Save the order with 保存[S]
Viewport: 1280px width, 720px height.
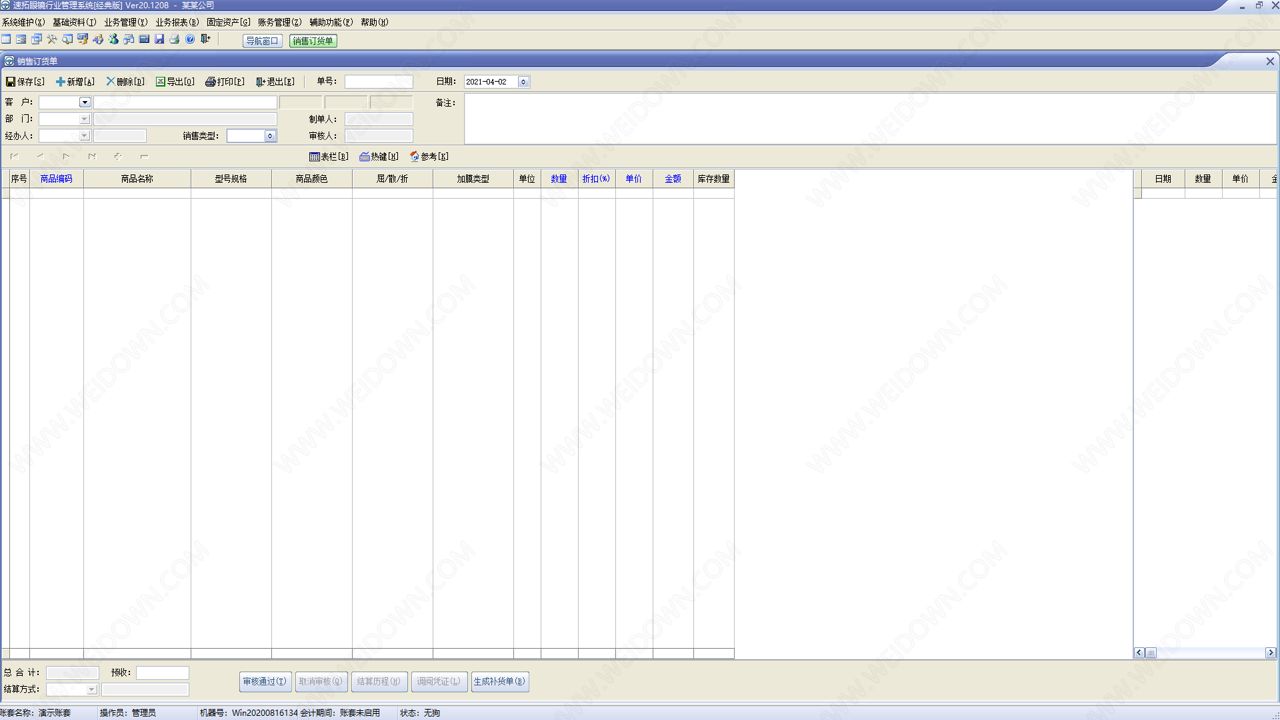25,82
